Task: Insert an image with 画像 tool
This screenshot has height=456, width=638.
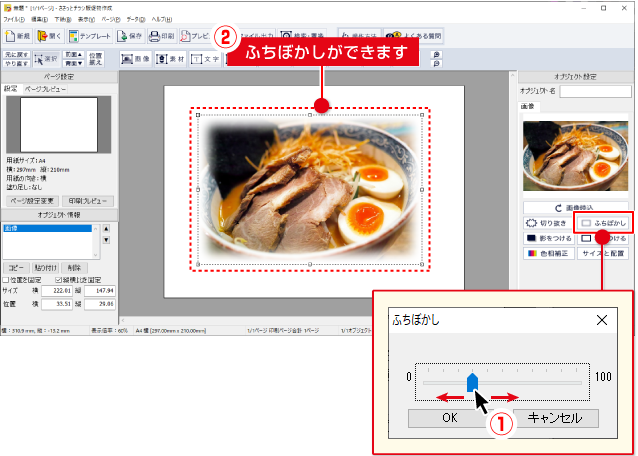Action: click(x=136, y=59)
